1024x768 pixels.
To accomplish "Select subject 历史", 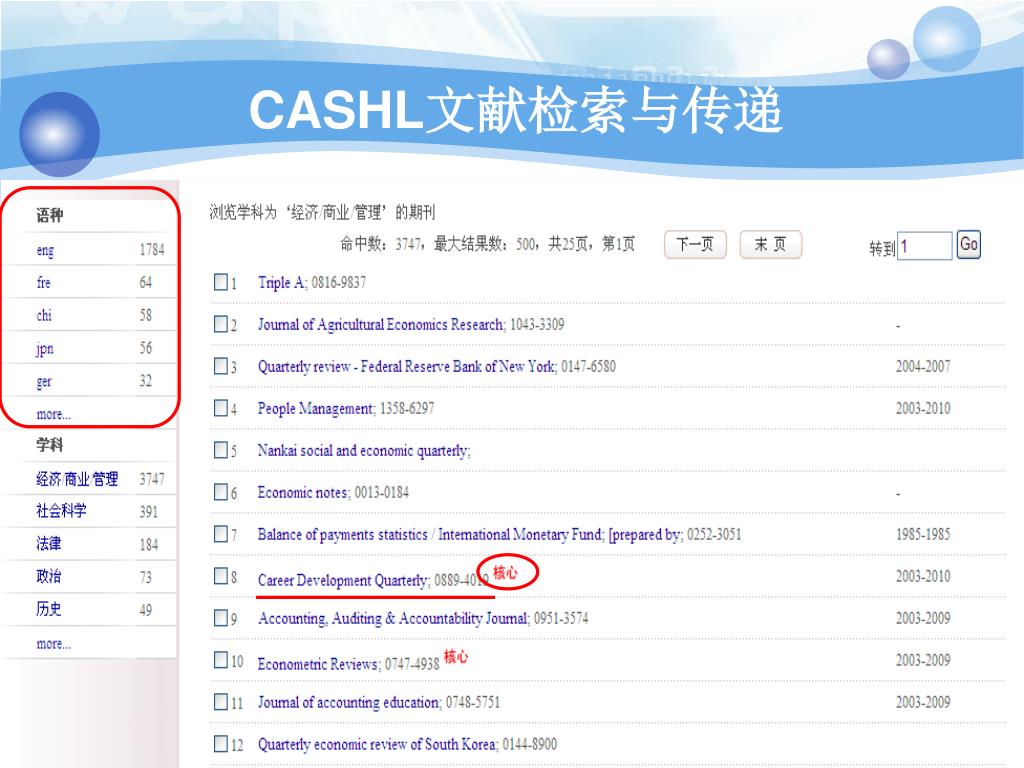I will tap(49, 609).
